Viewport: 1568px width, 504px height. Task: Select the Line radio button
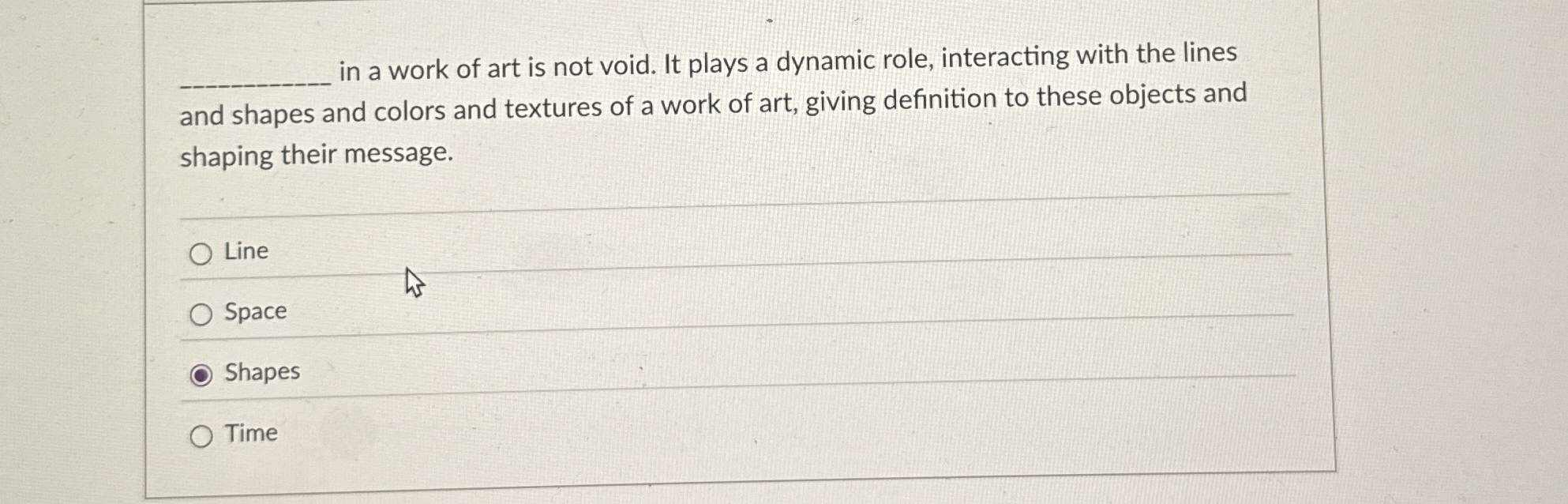coord(201,254)
